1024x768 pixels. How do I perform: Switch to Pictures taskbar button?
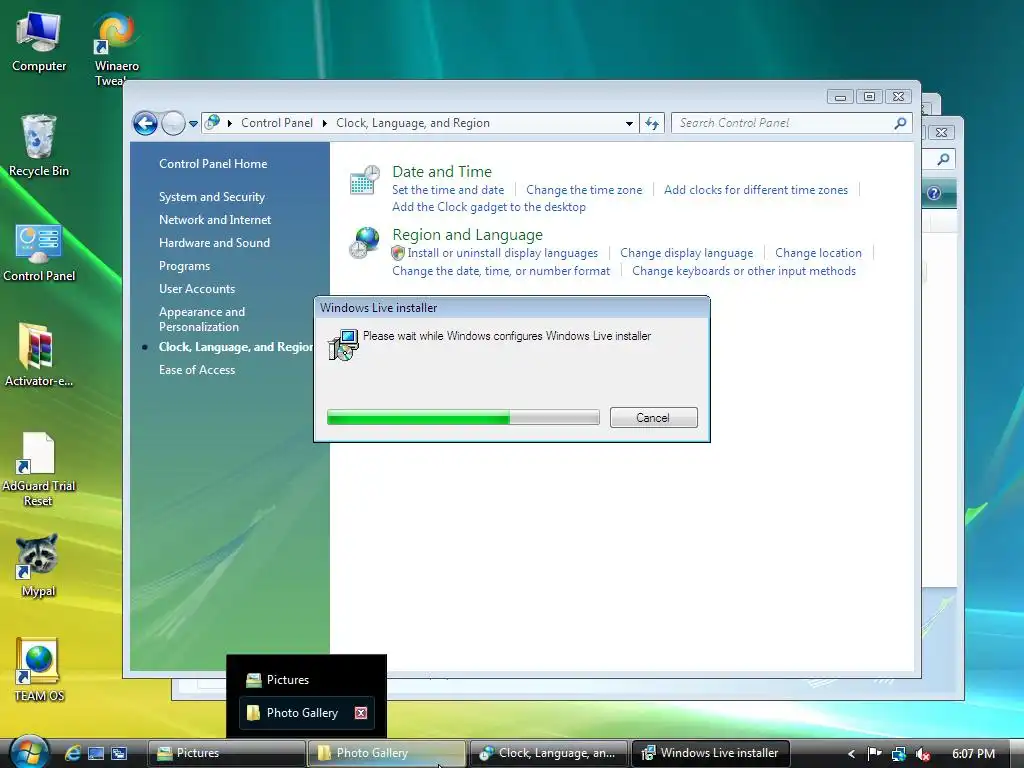point(226,753)
